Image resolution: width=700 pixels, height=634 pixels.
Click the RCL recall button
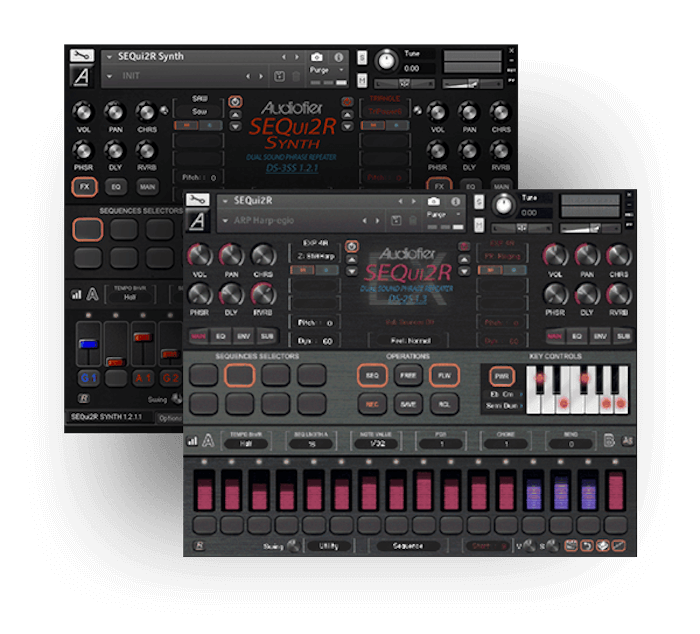click(x=444, y=405)
